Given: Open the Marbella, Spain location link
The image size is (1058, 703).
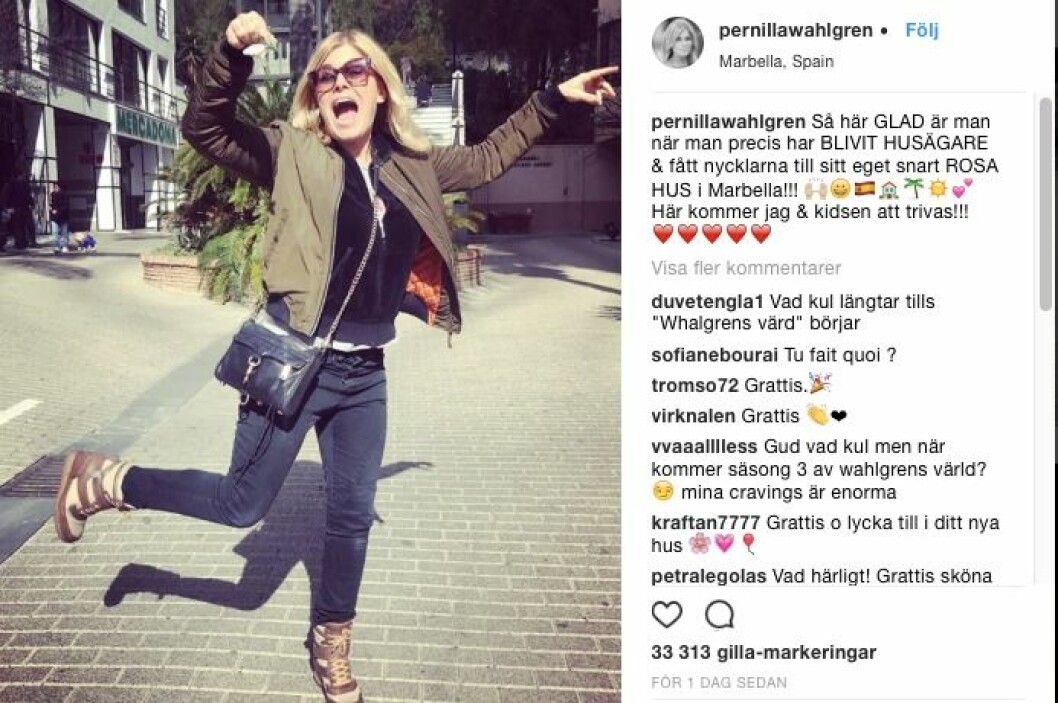Looking at the screenshot, I should click(776, 61).
